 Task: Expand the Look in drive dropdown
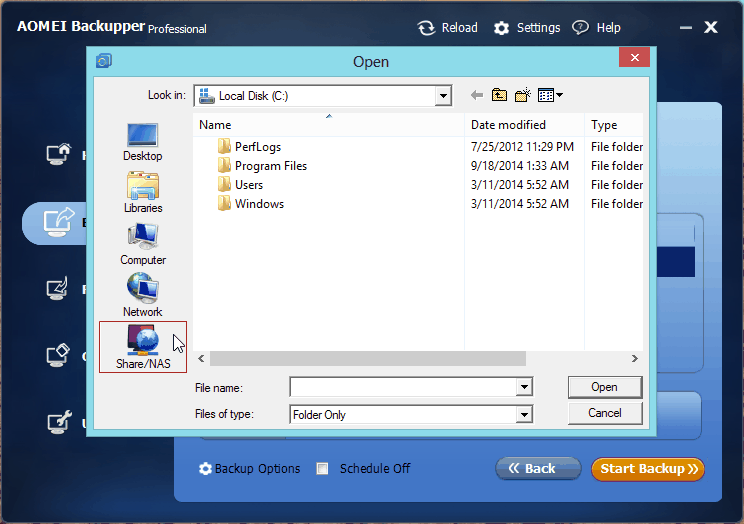[443, 96]
